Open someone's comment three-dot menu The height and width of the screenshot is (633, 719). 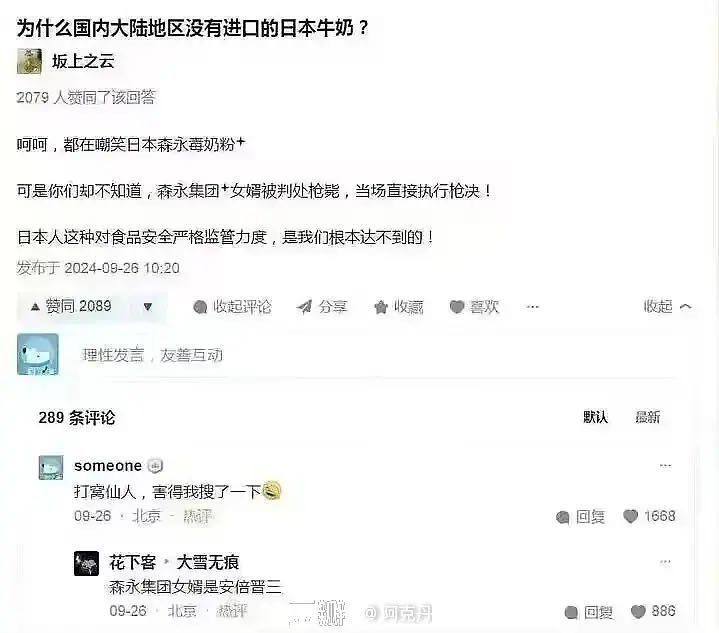(x=665, y=466)
